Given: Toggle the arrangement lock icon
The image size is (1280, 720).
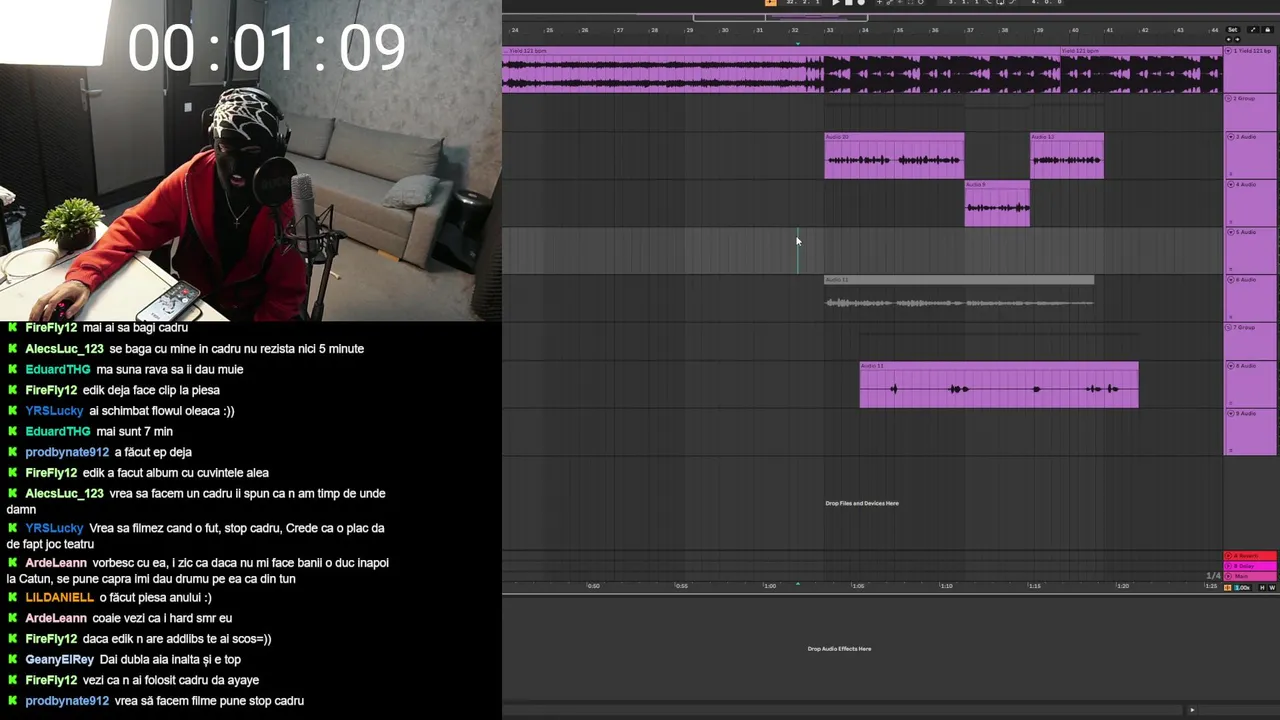Looking at the screenshot, I should coord(1269,30).
